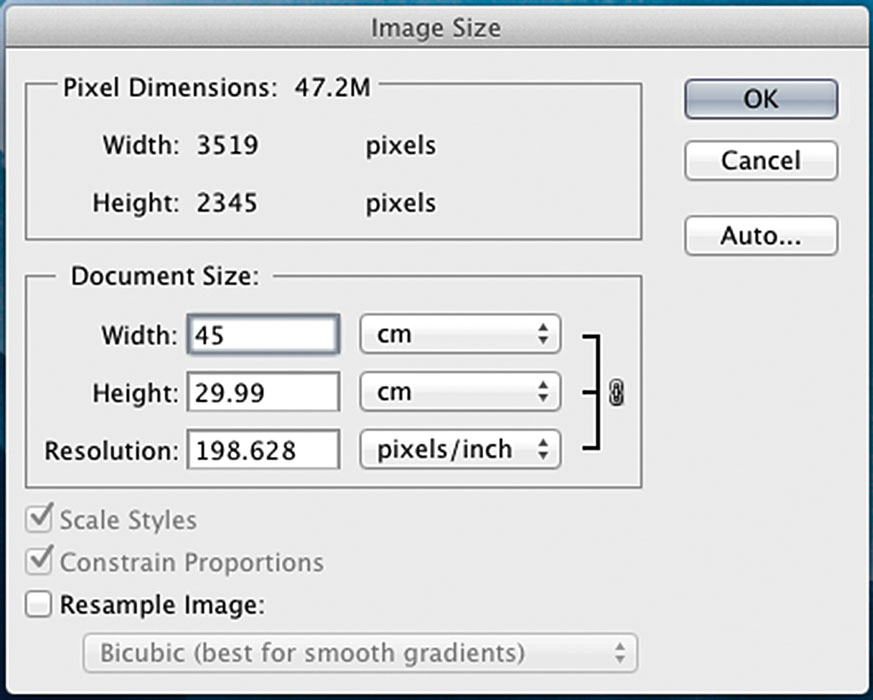Click the document Height field showing 29.99

(263, 392)
